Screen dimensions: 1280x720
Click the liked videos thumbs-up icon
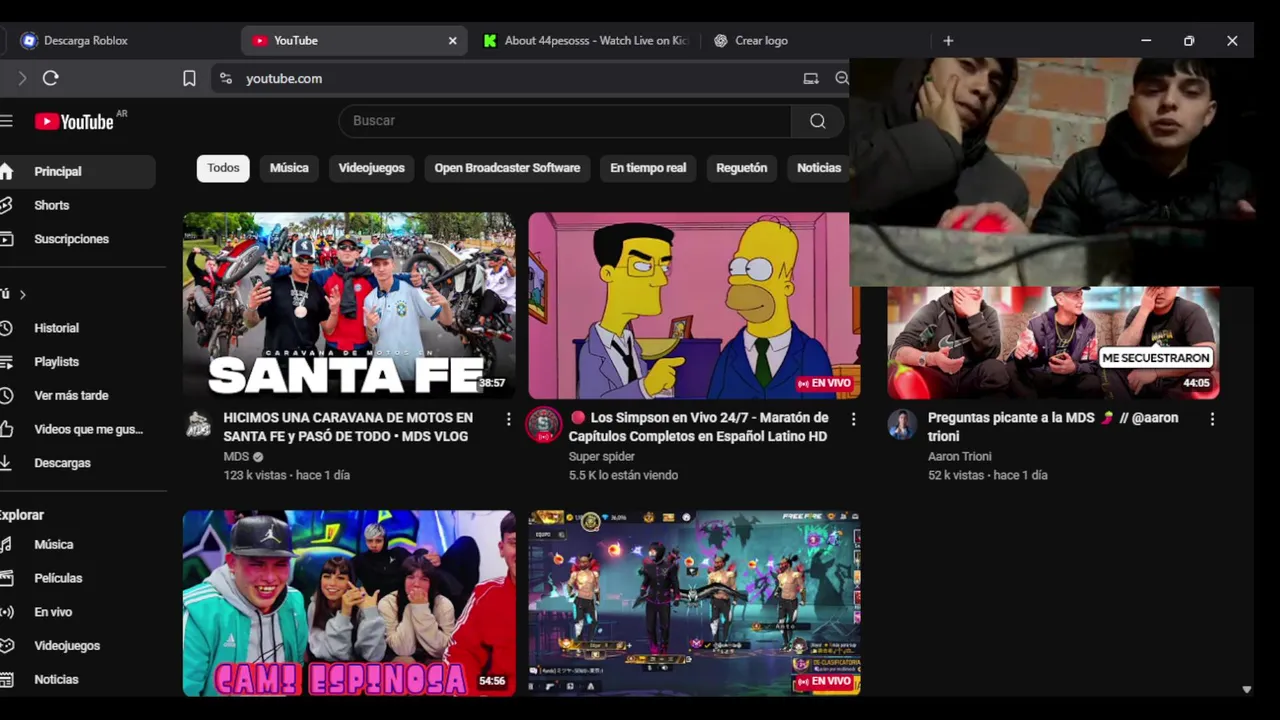click(x=6, y=429)
